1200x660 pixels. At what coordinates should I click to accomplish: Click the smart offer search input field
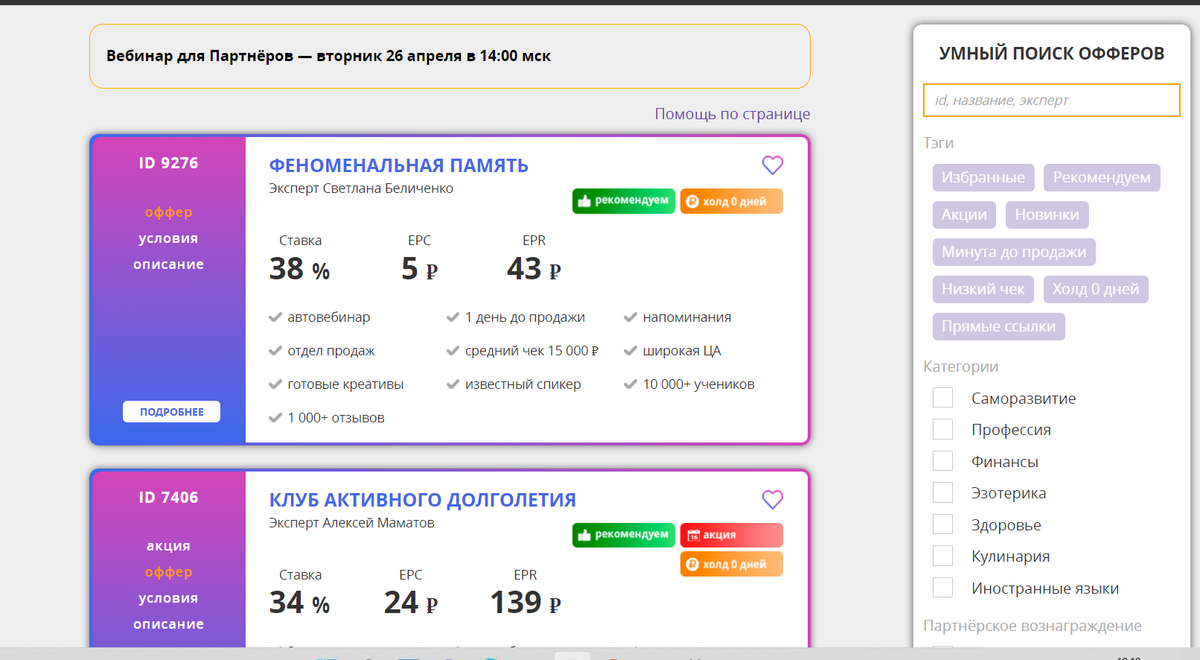point(1051,100)
